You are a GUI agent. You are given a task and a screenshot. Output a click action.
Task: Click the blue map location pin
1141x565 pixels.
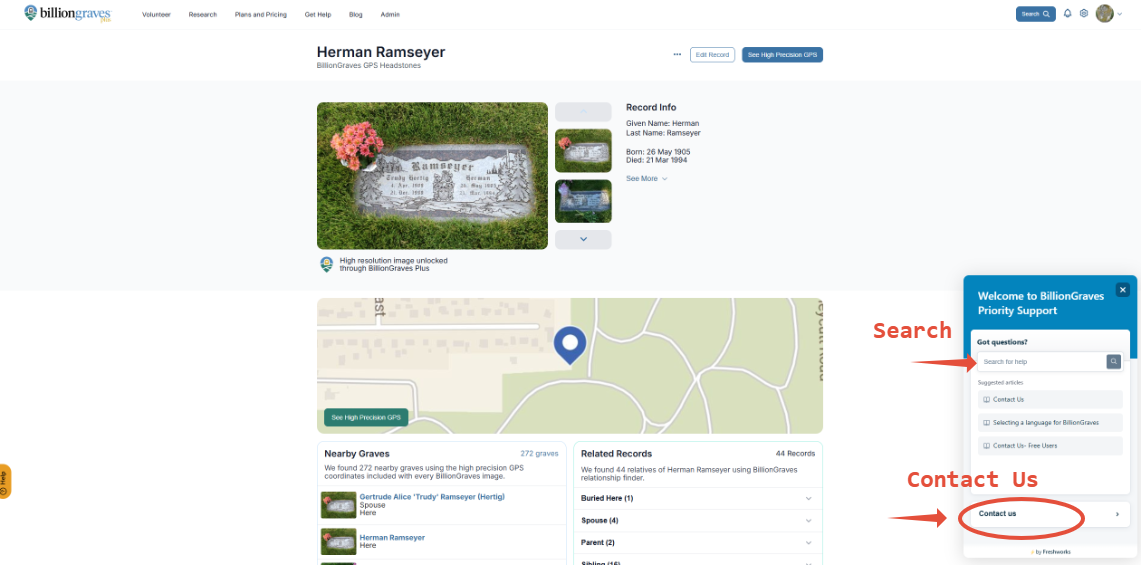pyautogui.click(x=570, y=345)
